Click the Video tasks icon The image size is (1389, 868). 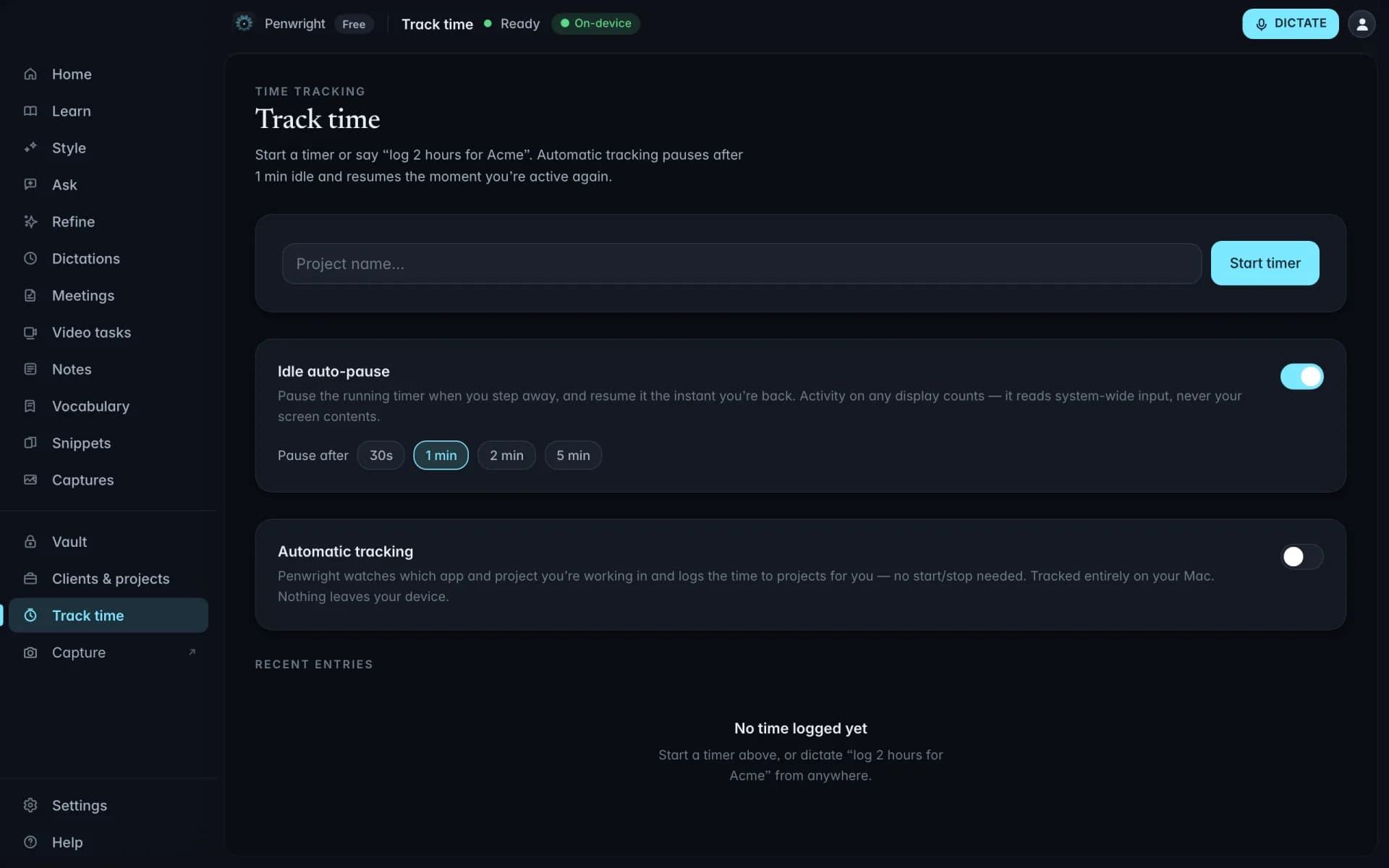point(30,332)
